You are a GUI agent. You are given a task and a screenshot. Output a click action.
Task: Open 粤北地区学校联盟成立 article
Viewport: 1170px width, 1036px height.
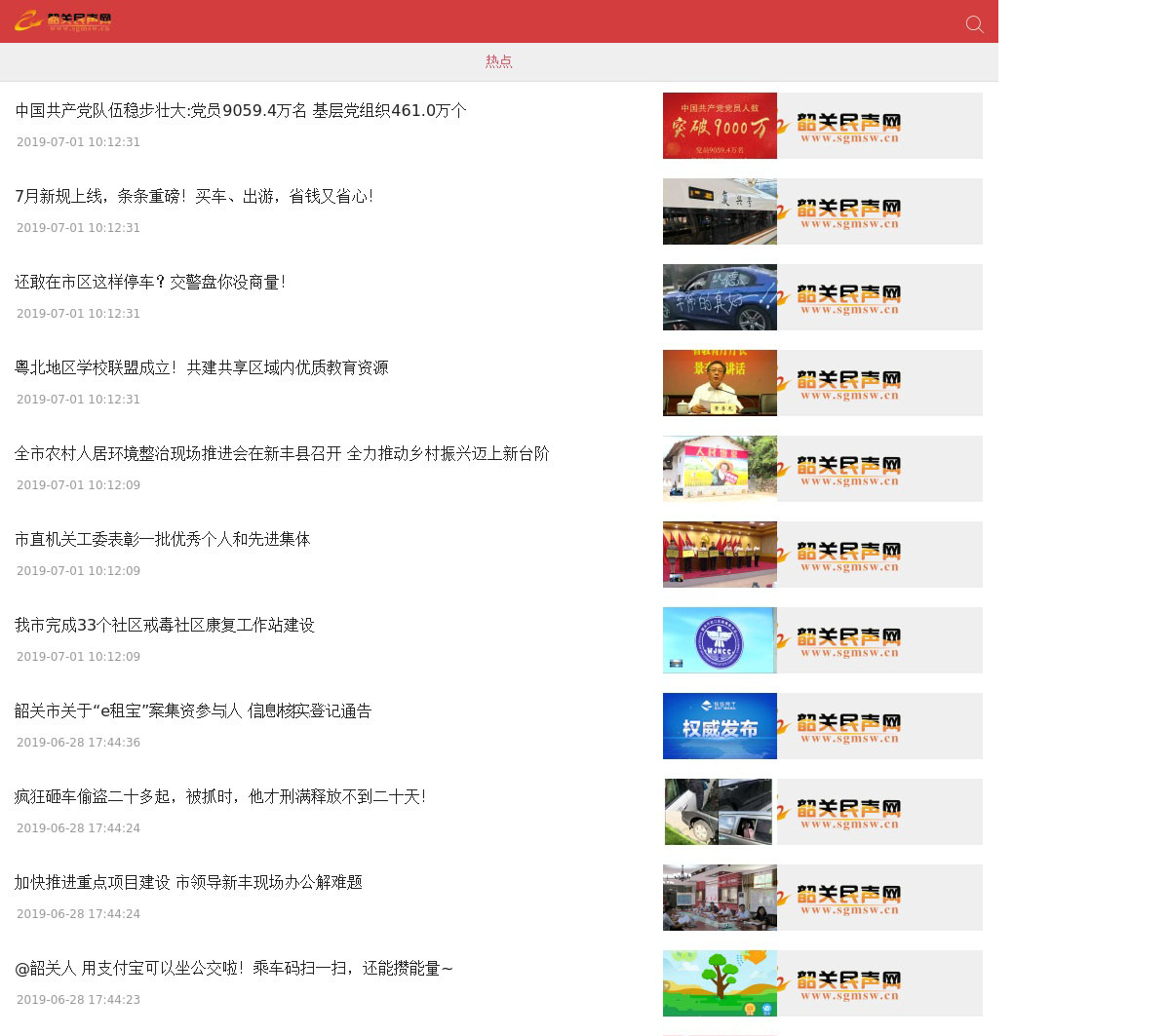point(201,368)
